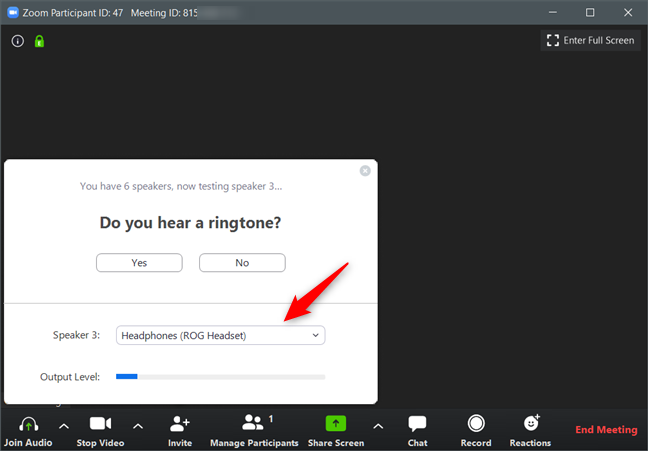The width and height of the screenshot is (648, 451).
Task: Start recording with the Record icon
Action: pos(476,424)
